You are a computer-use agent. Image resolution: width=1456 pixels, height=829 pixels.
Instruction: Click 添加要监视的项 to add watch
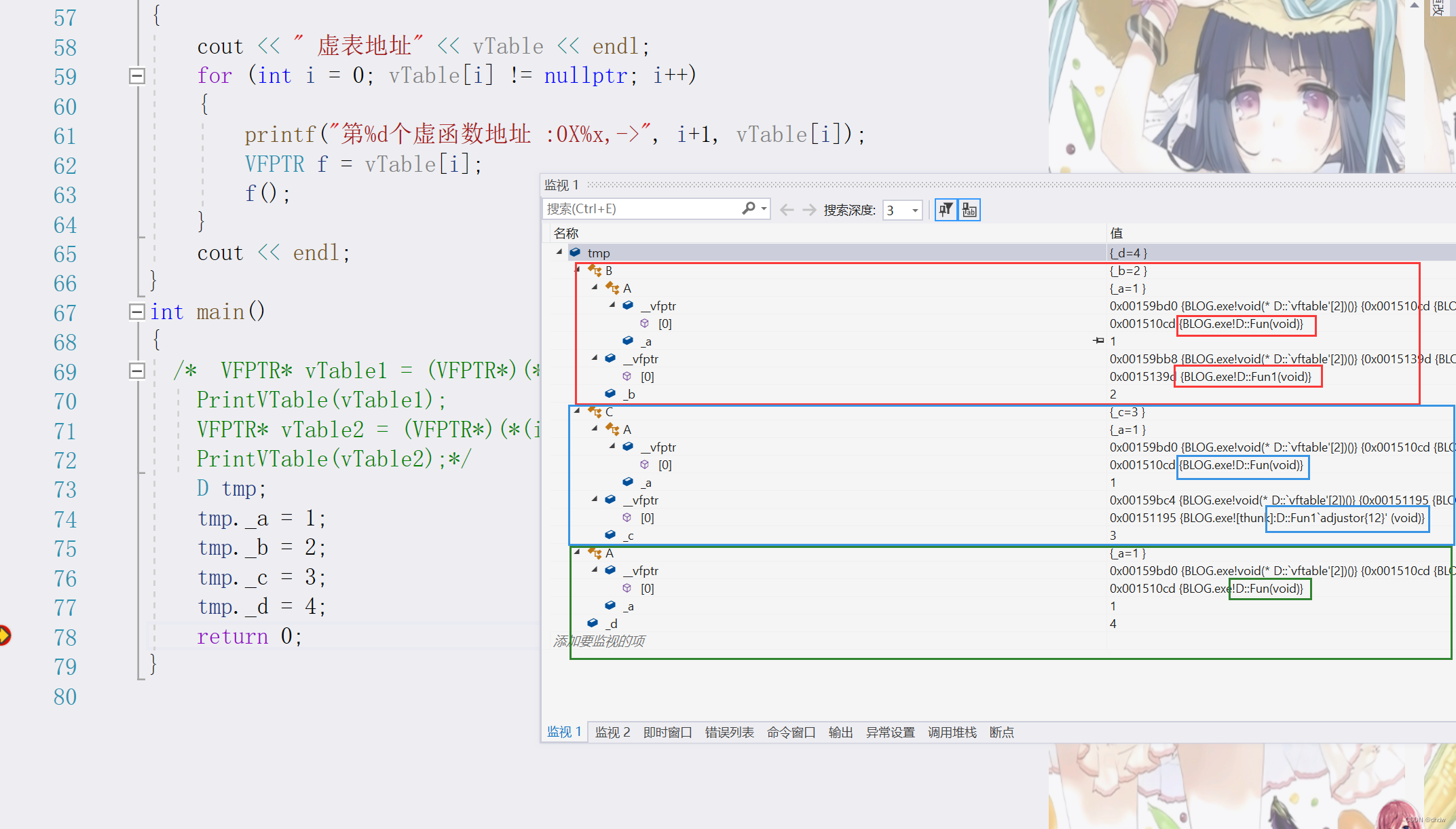click(x=599, y=641)
